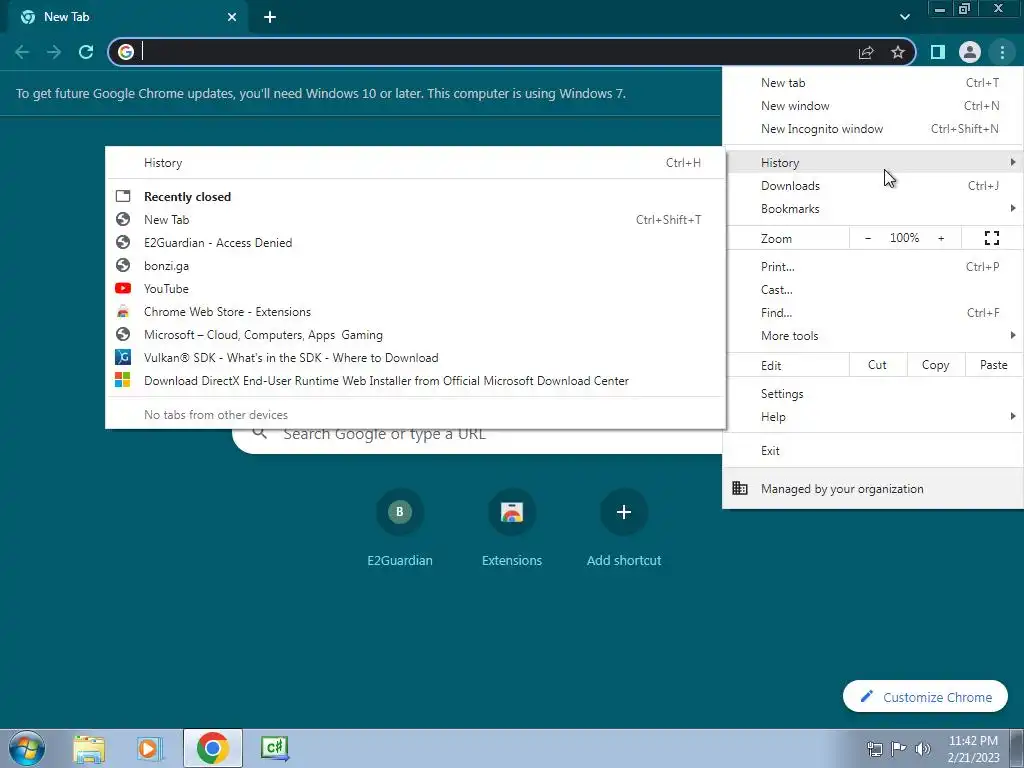Screen dimensions: 1024x768
Task: Open History page with Ctrl+H entry
Action: [x=415, y=163]
